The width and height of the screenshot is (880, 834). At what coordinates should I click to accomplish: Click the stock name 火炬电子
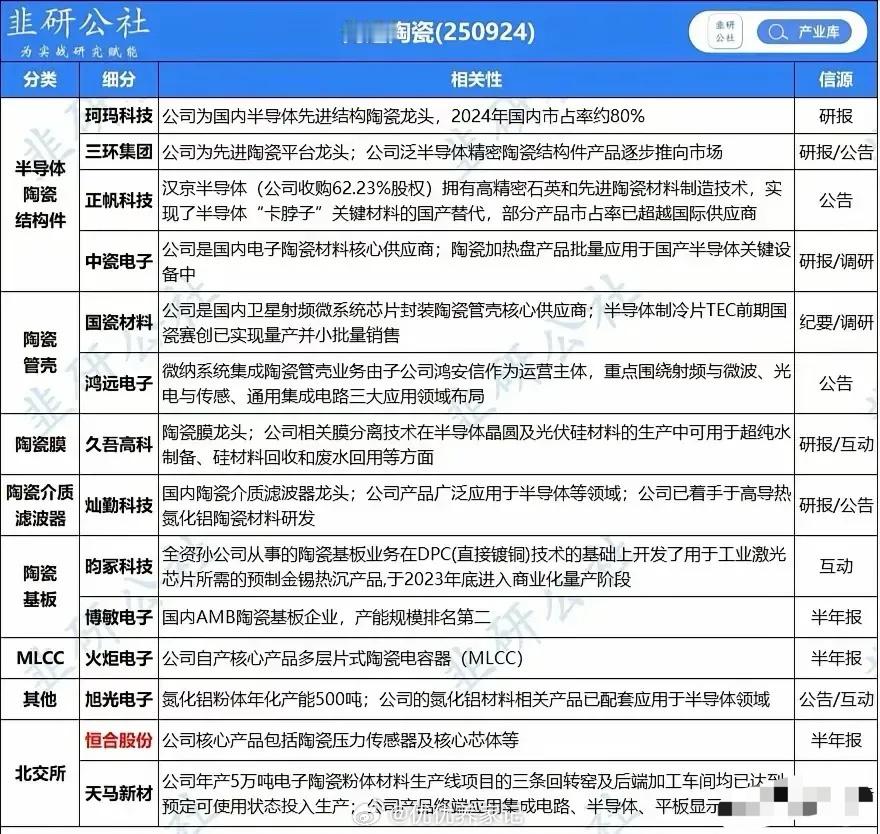tap(118, 658)
